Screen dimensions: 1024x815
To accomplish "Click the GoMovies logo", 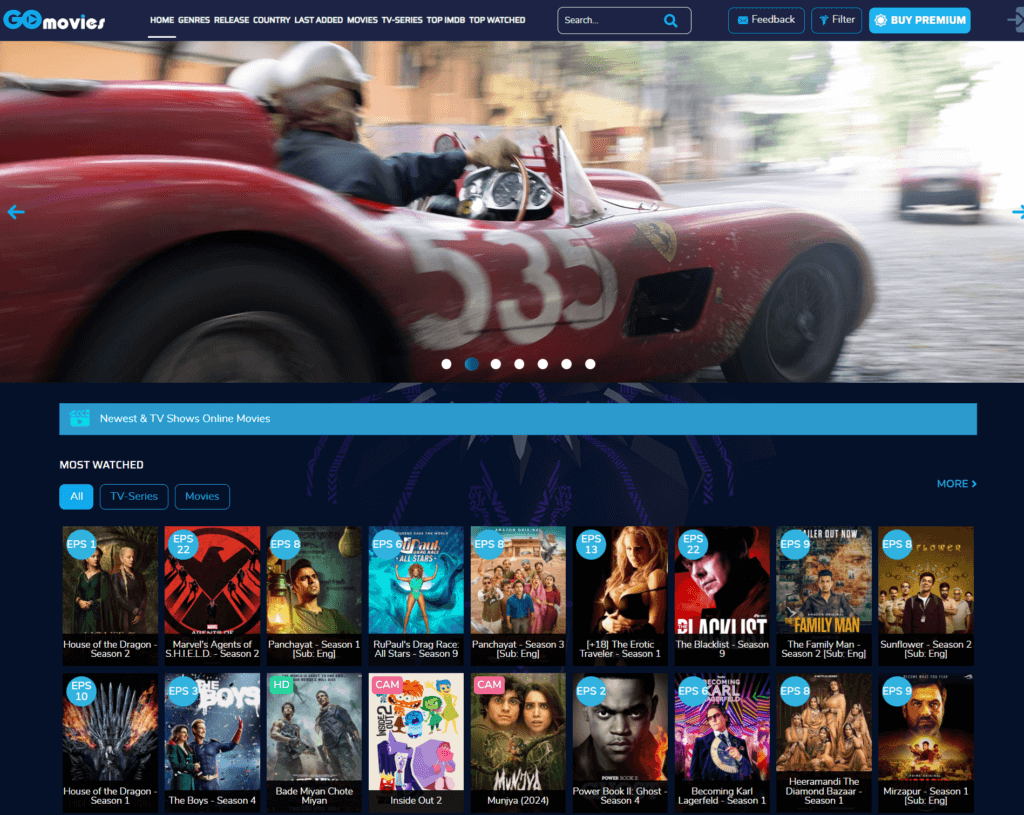I will (x=54, y=20).
